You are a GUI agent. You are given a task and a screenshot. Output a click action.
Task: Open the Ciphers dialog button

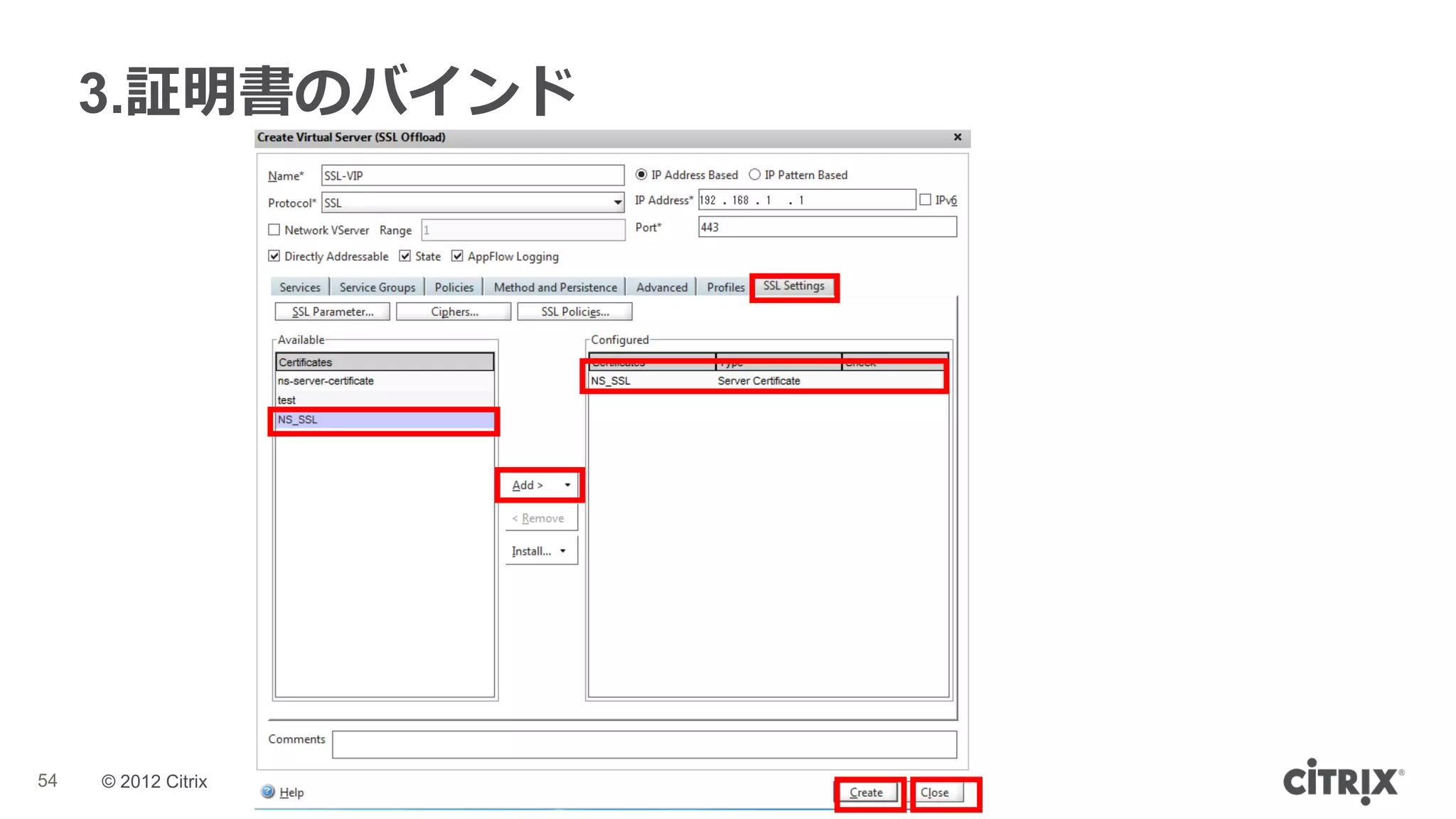[x=454, y=311]
